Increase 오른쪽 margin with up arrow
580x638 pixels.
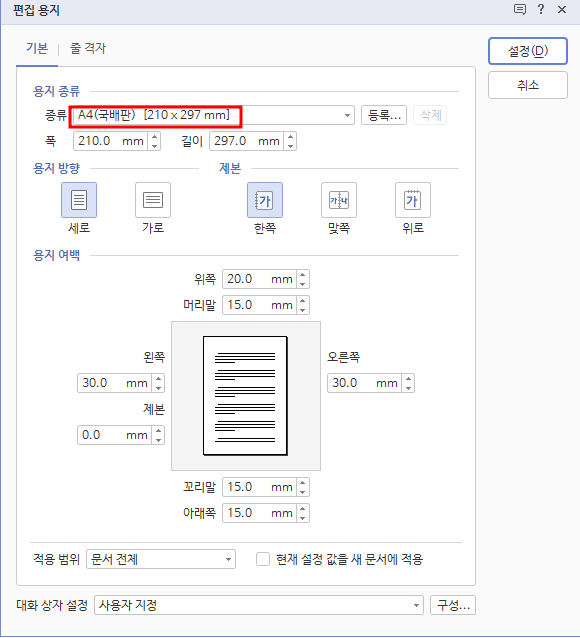coord(408,378)
